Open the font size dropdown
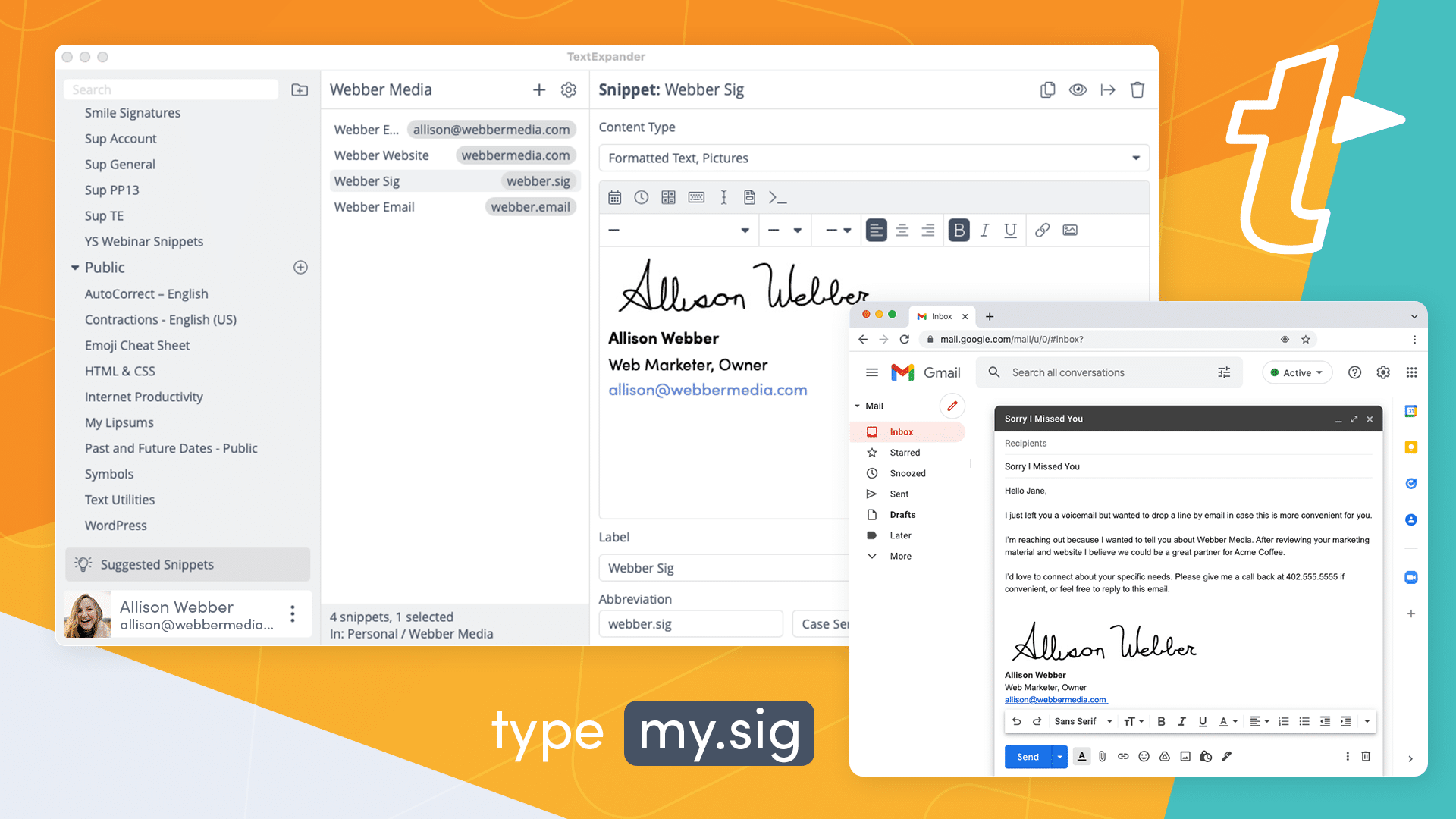 [x=785, y=231]
